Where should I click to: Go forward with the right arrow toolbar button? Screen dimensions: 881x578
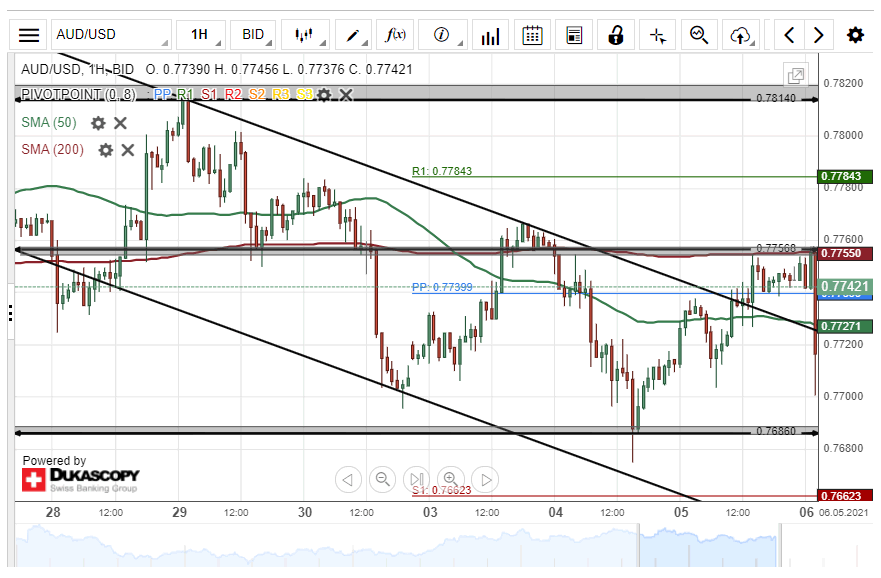(x=819, y=35)
